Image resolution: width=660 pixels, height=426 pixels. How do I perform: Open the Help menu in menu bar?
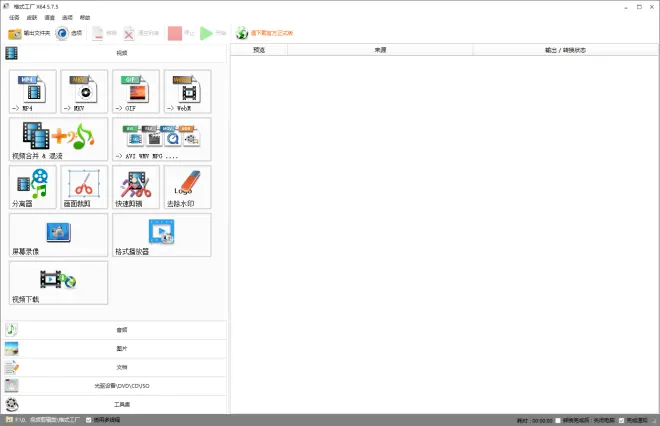coord(85,18)
